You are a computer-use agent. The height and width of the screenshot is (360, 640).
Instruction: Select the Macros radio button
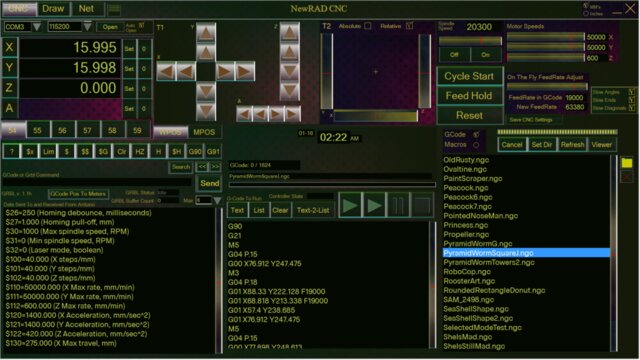(x=476, y=144)
